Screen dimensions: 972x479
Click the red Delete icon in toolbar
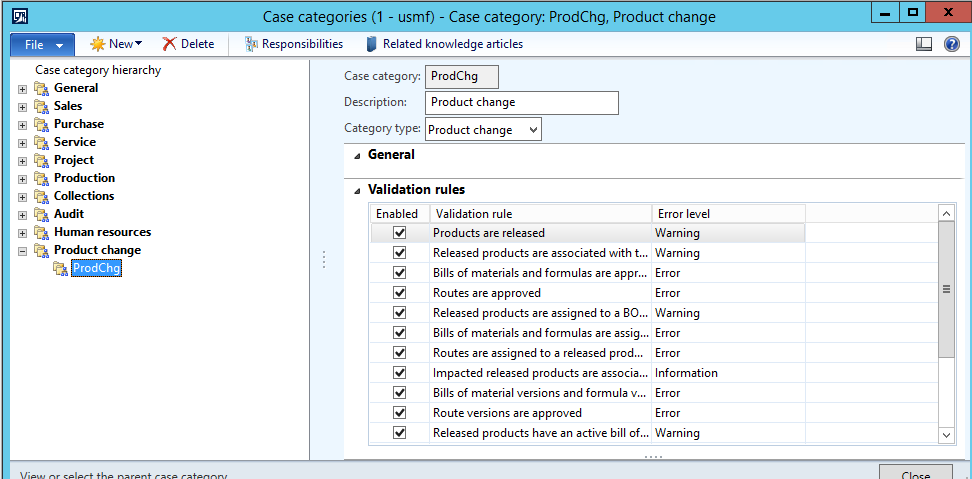pos(169,44)
